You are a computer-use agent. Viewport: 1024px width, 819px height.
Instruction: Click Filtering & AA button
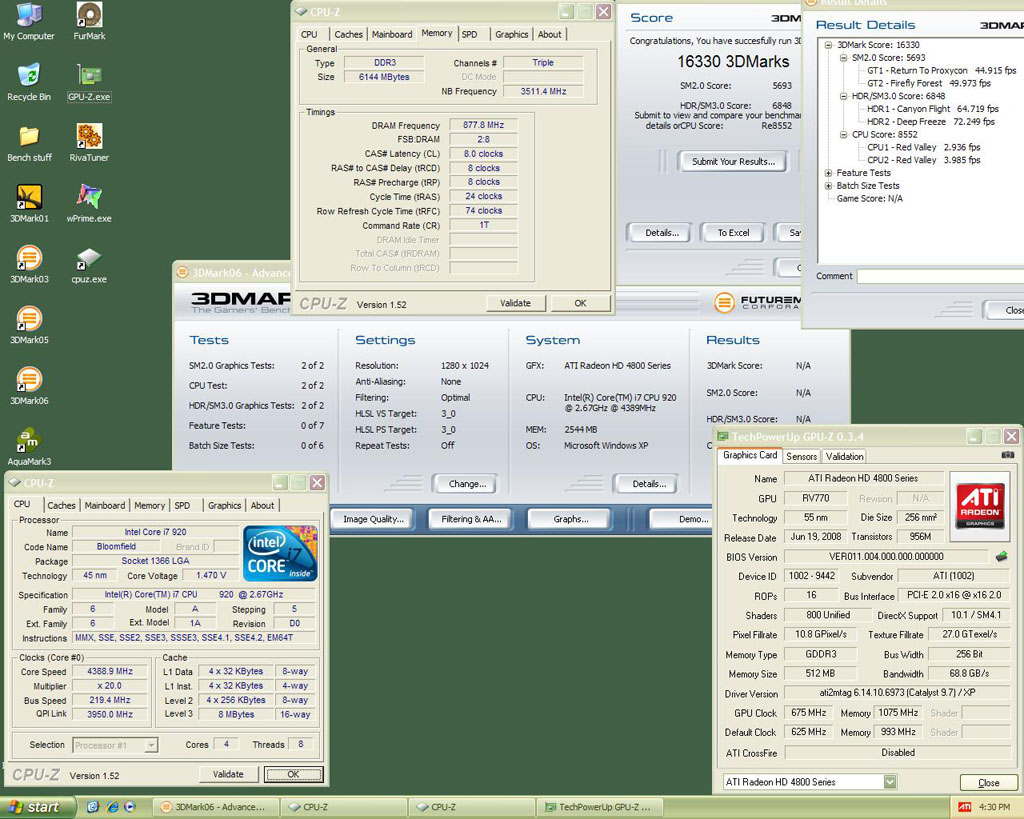point(471,519)
